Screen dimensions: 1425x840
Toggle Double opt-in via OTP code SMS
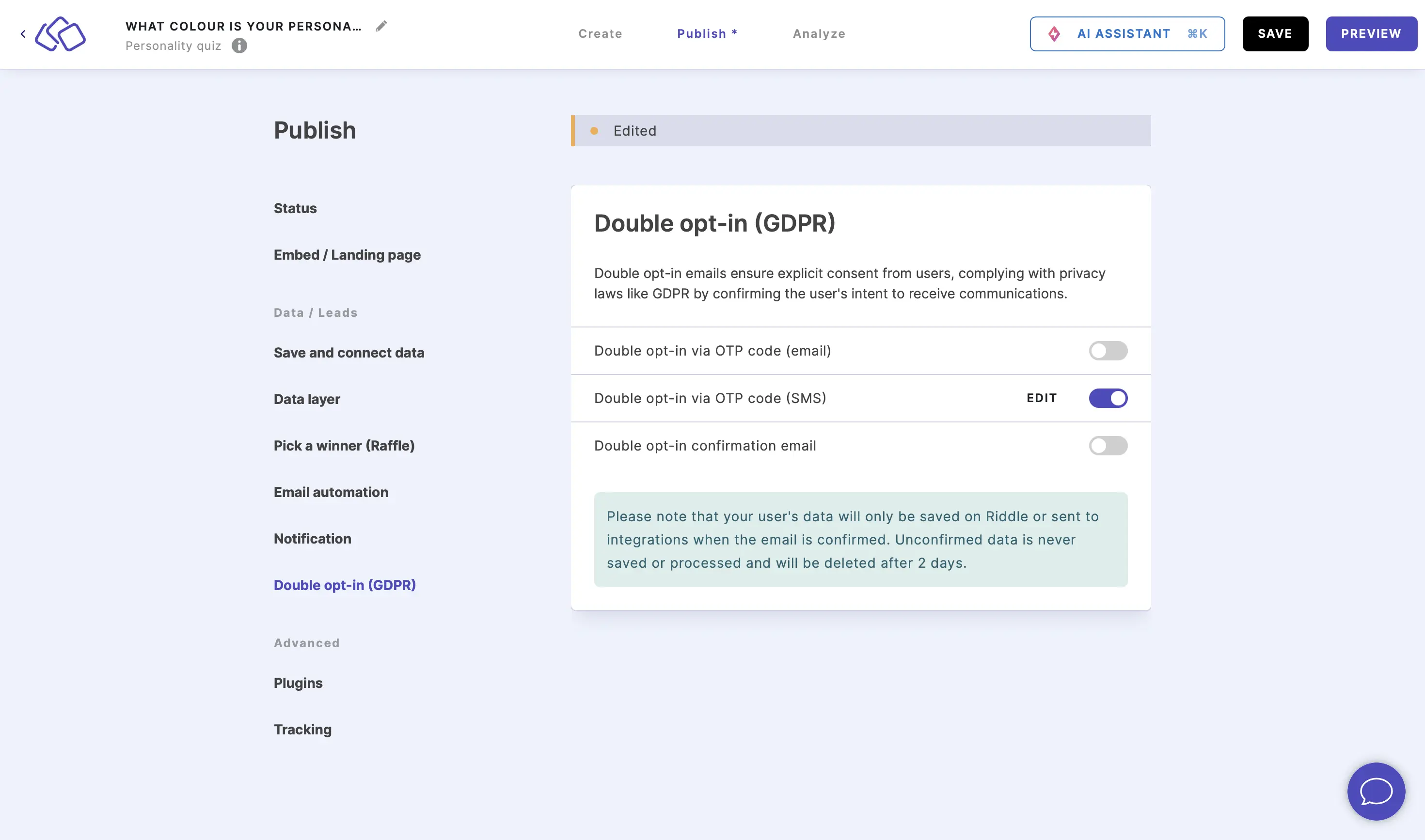(x=1109, y=398)
